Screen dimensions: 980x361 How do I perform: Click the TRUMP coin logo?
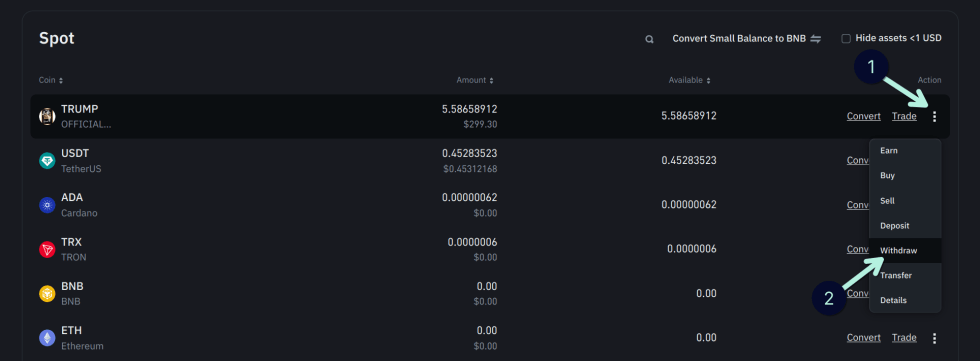[x=47, y=116]
